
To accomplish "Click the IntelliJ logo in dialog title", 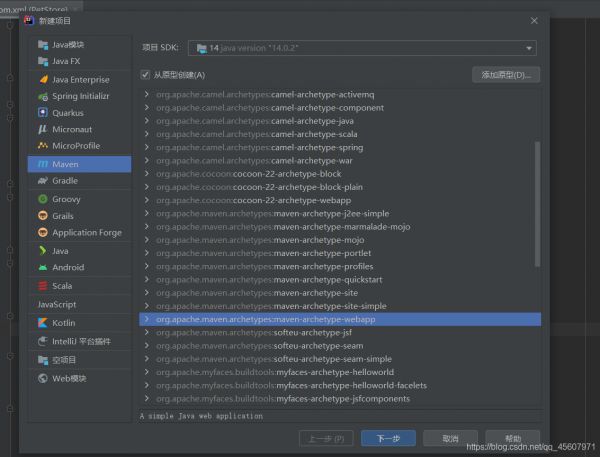I will coord(29,20).
